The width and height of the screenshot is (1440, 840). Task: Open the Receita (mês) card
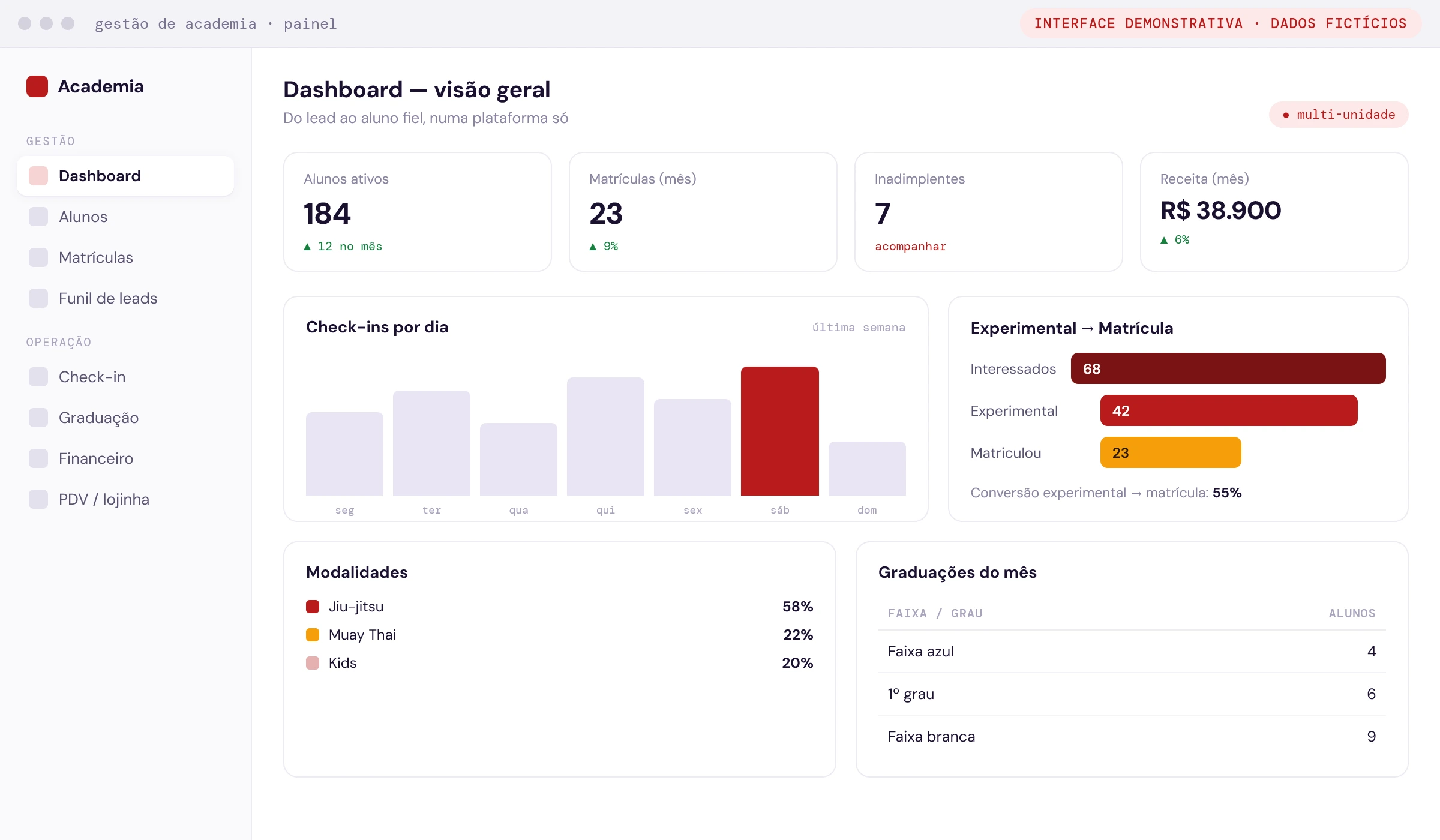[1274, 212]
